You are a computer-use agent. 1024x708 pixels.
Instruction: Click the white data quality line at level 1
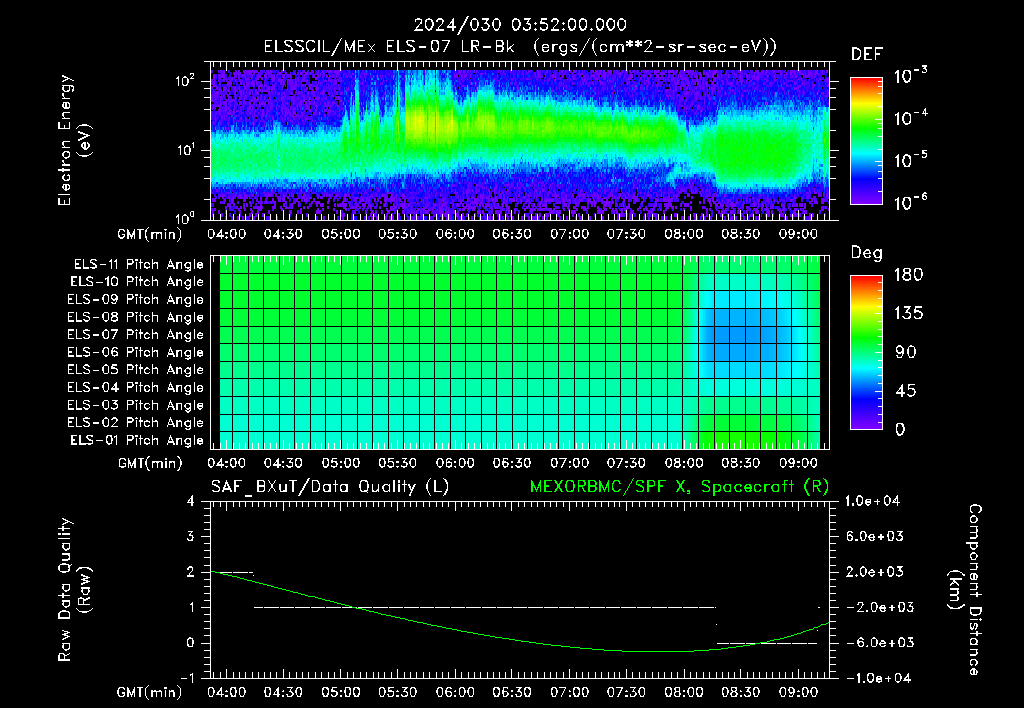(485, 607)
